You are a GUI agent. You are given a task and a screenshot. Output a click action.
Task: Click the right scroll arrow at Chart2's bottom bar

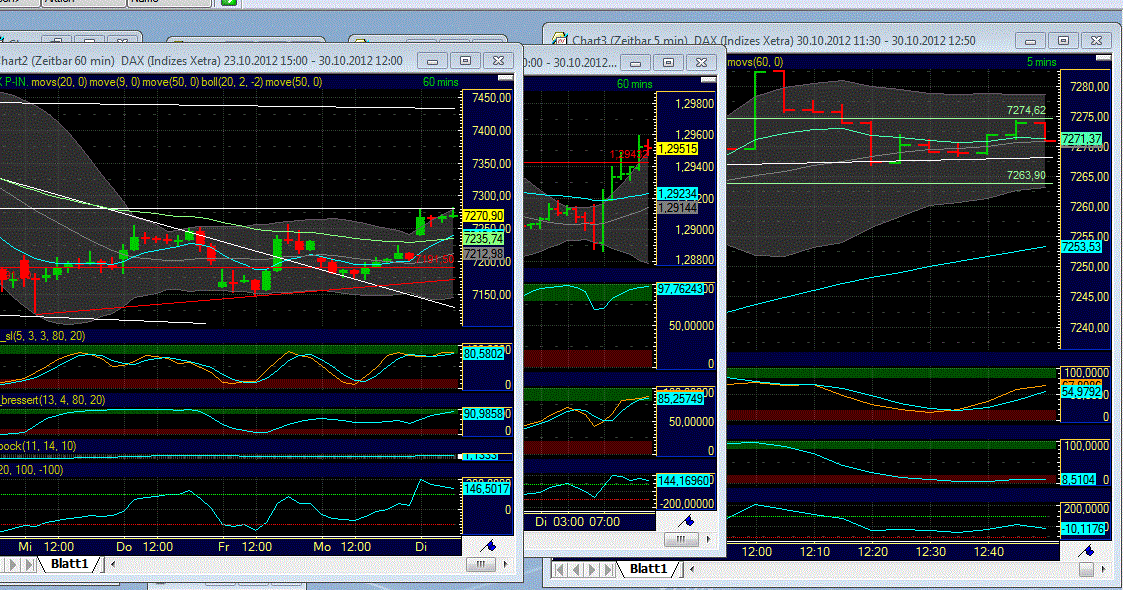coord(507,563)
